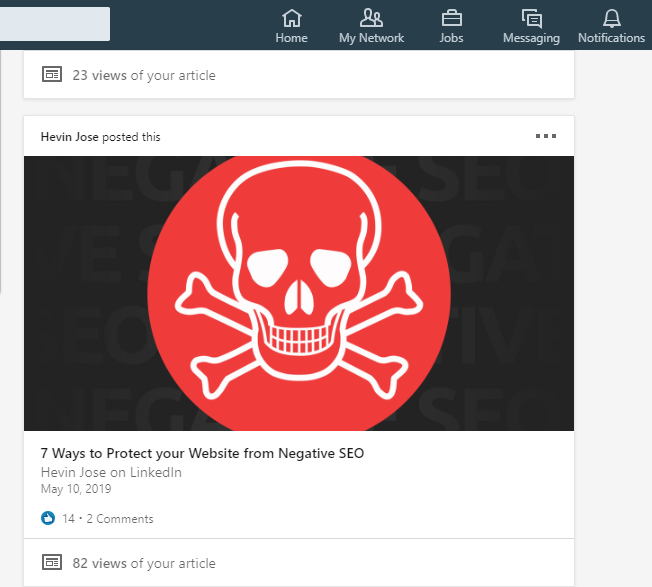Screen dimensions: 652x587
Task: Click the search field in top bar
Action: pos(55,23)
